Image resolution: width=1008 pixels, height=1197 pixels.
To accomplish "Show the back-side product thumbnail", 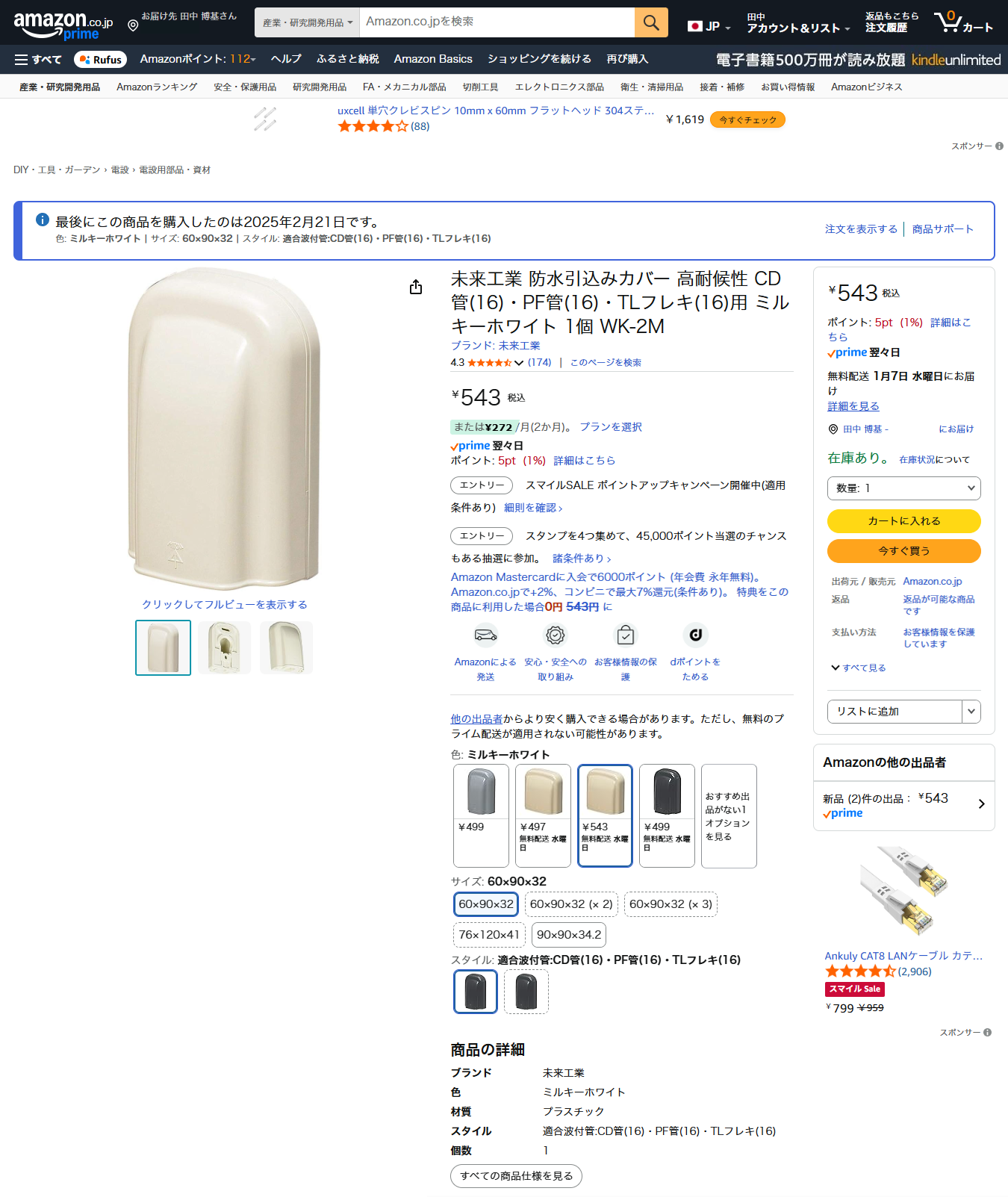I will point(224,647).
